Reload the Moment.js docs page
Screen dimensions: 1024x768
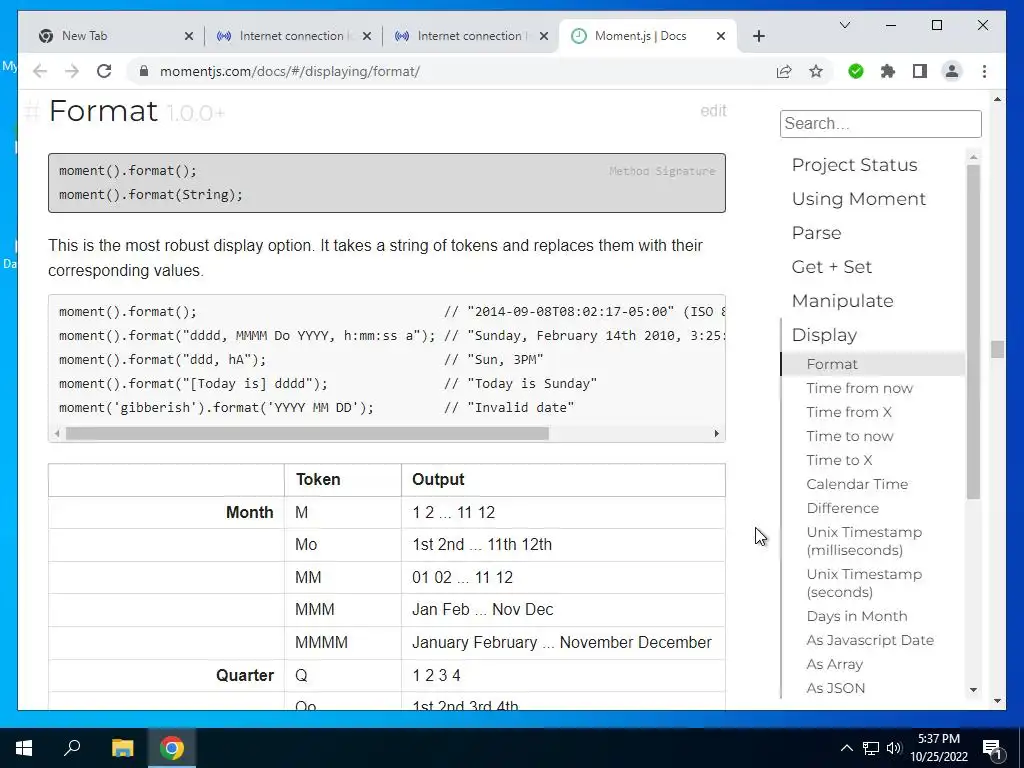point(104,71)
